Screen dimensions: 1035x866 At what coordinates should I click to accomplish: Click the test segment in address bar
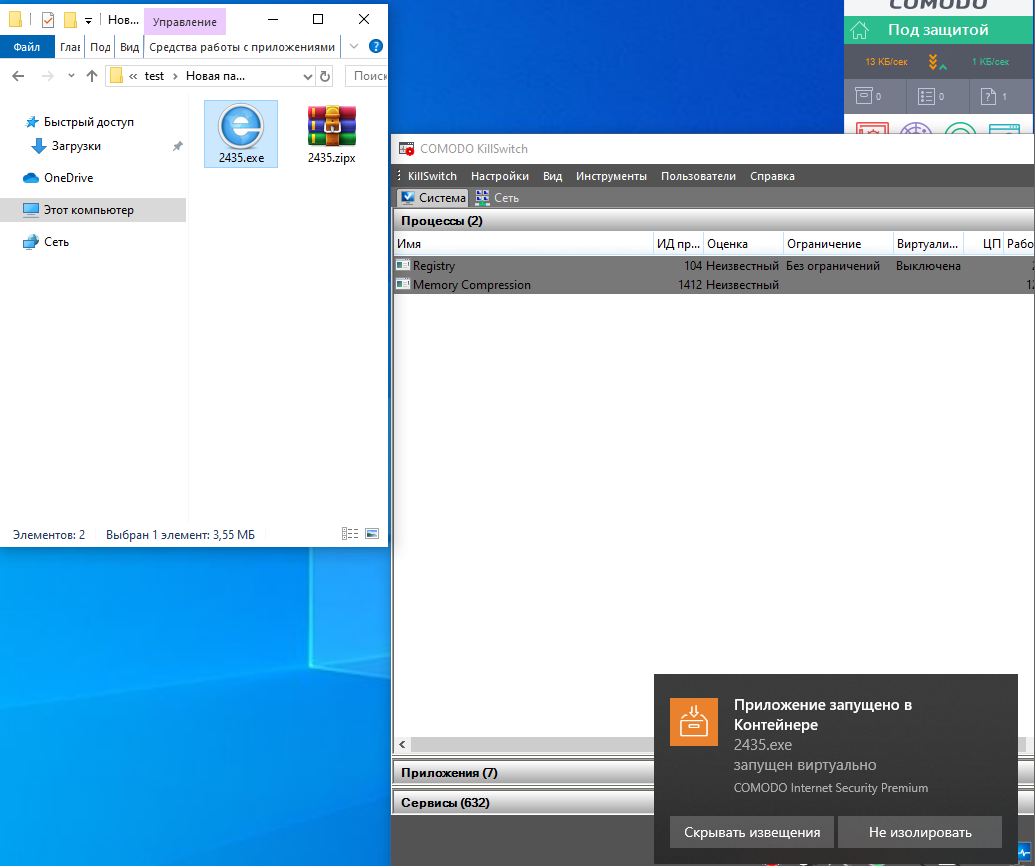[x=154, y=76]
